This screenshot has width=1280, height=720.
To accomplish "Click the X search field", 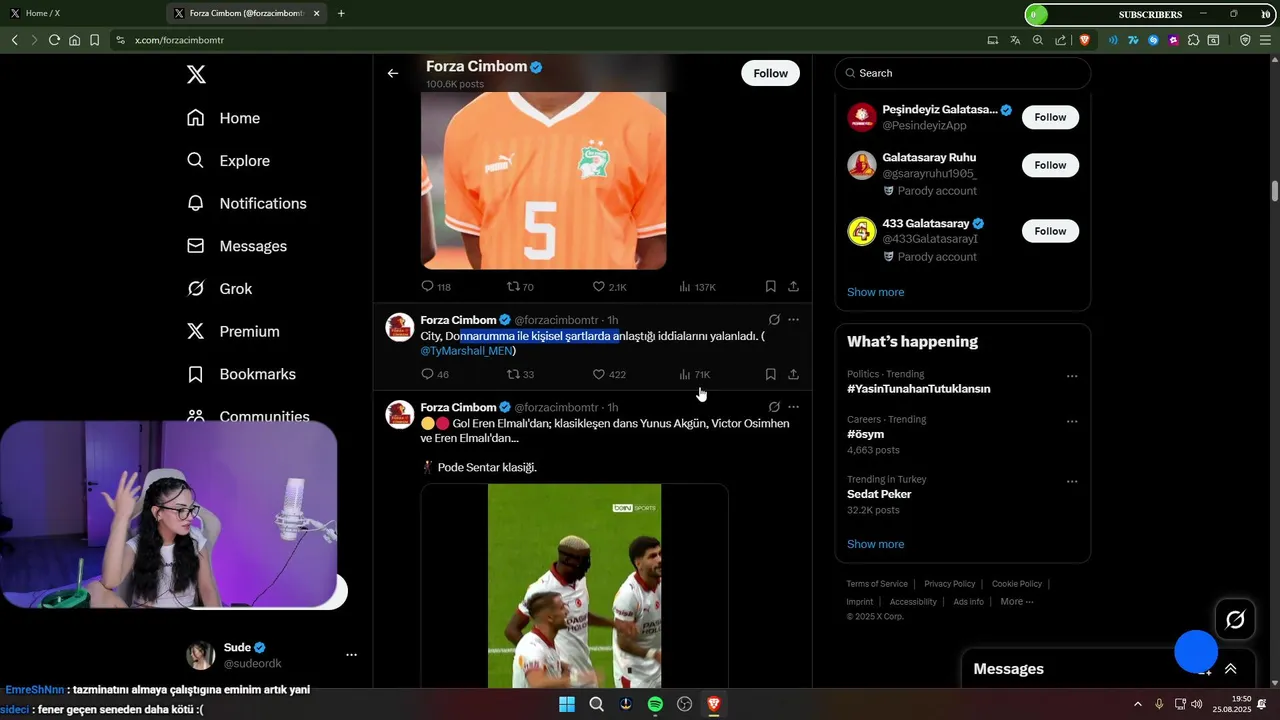I will point(962,73).
